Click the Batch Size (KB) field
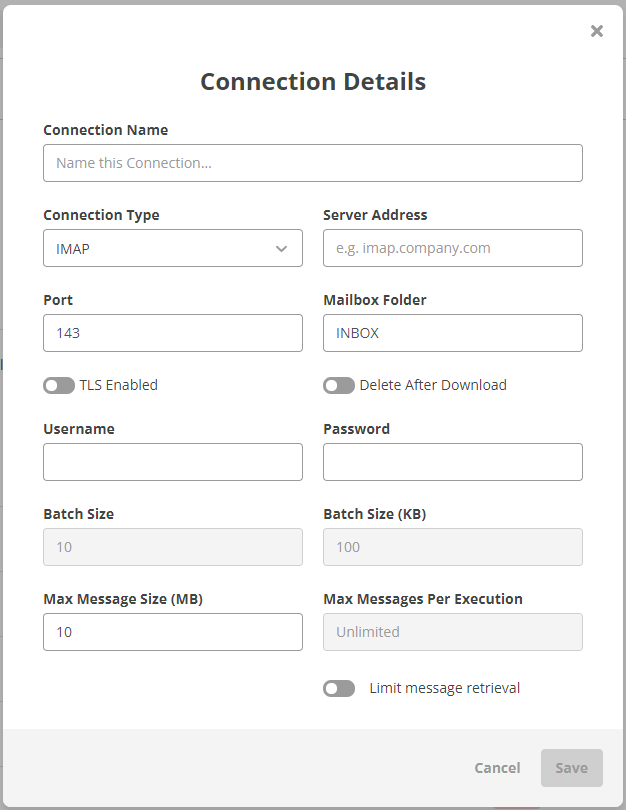This screenshot has width=626, height=810. (452, 547)
